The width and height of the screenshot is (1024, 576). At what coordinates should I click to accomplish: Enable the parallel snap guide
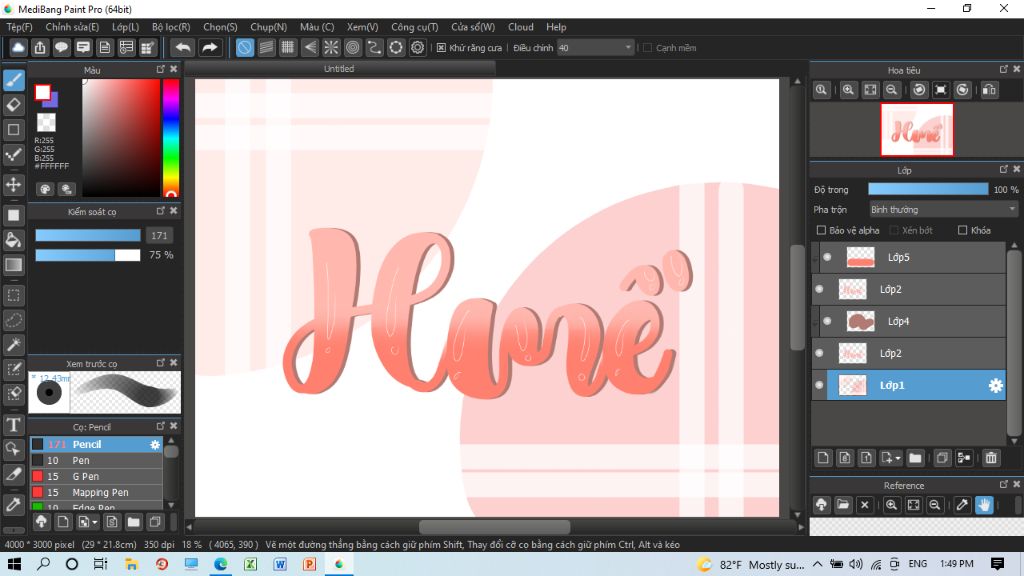[x=266, y=48]
